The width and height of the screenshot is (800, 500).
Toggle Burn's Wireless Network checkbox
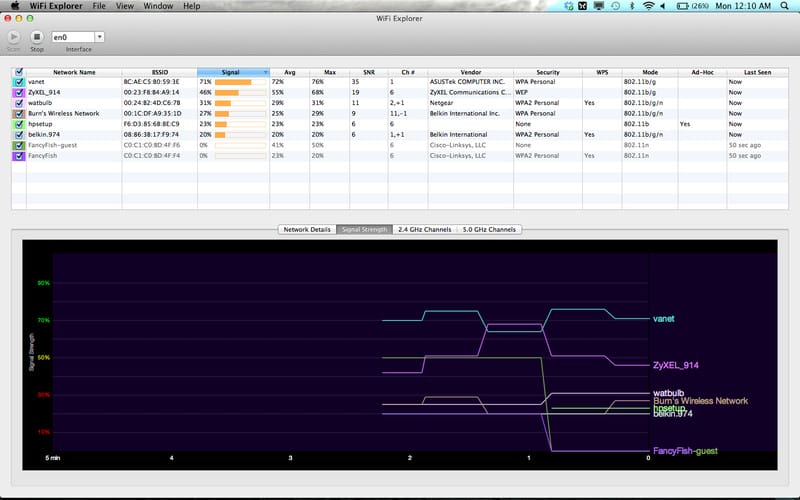[x=19, y=113]
